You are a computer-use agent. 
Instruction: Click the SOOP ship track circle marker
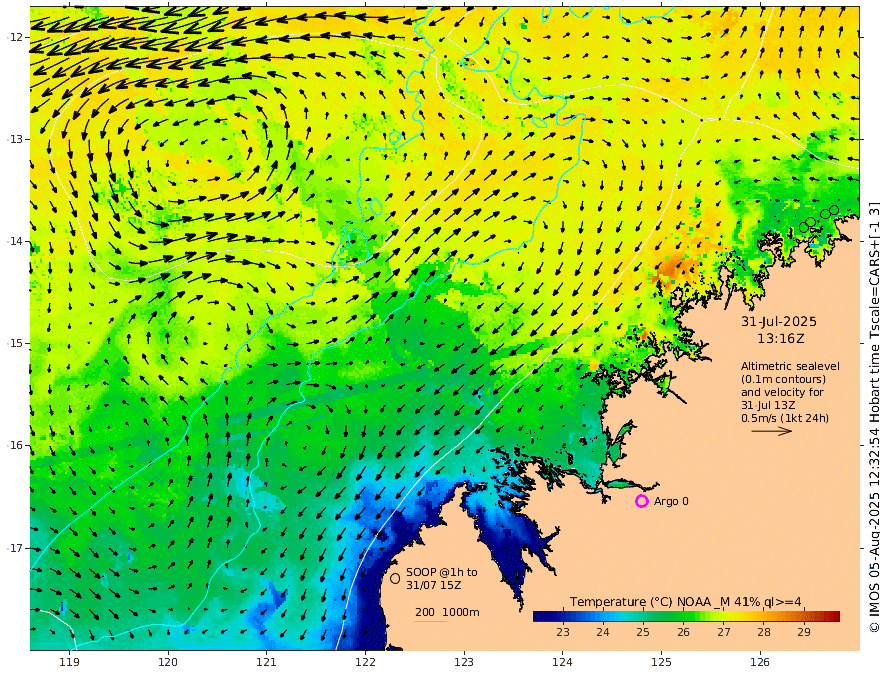pos(395,578)
